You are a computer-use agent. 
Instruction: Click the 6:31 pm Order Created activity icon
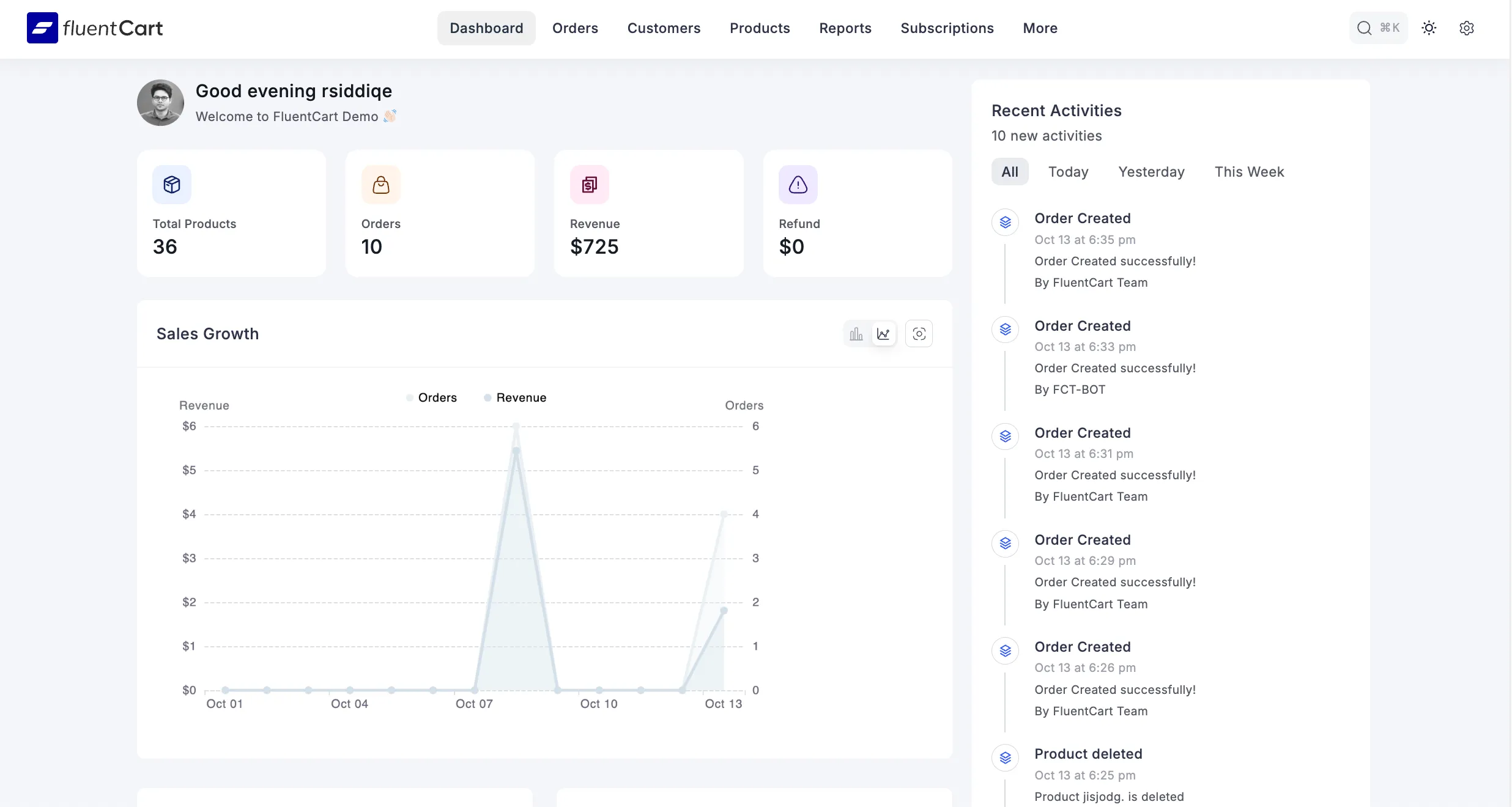[1005, 437]
